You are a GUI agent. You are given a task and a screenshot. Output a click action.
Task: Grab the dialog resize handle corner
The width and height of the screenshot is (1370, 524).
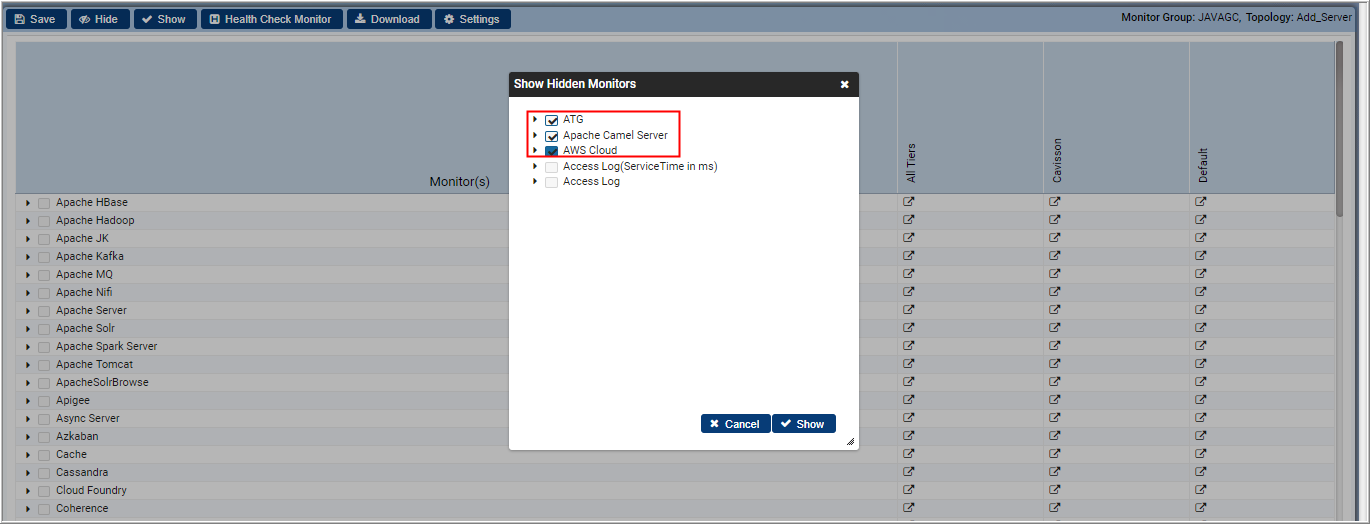tap(850, 441)
